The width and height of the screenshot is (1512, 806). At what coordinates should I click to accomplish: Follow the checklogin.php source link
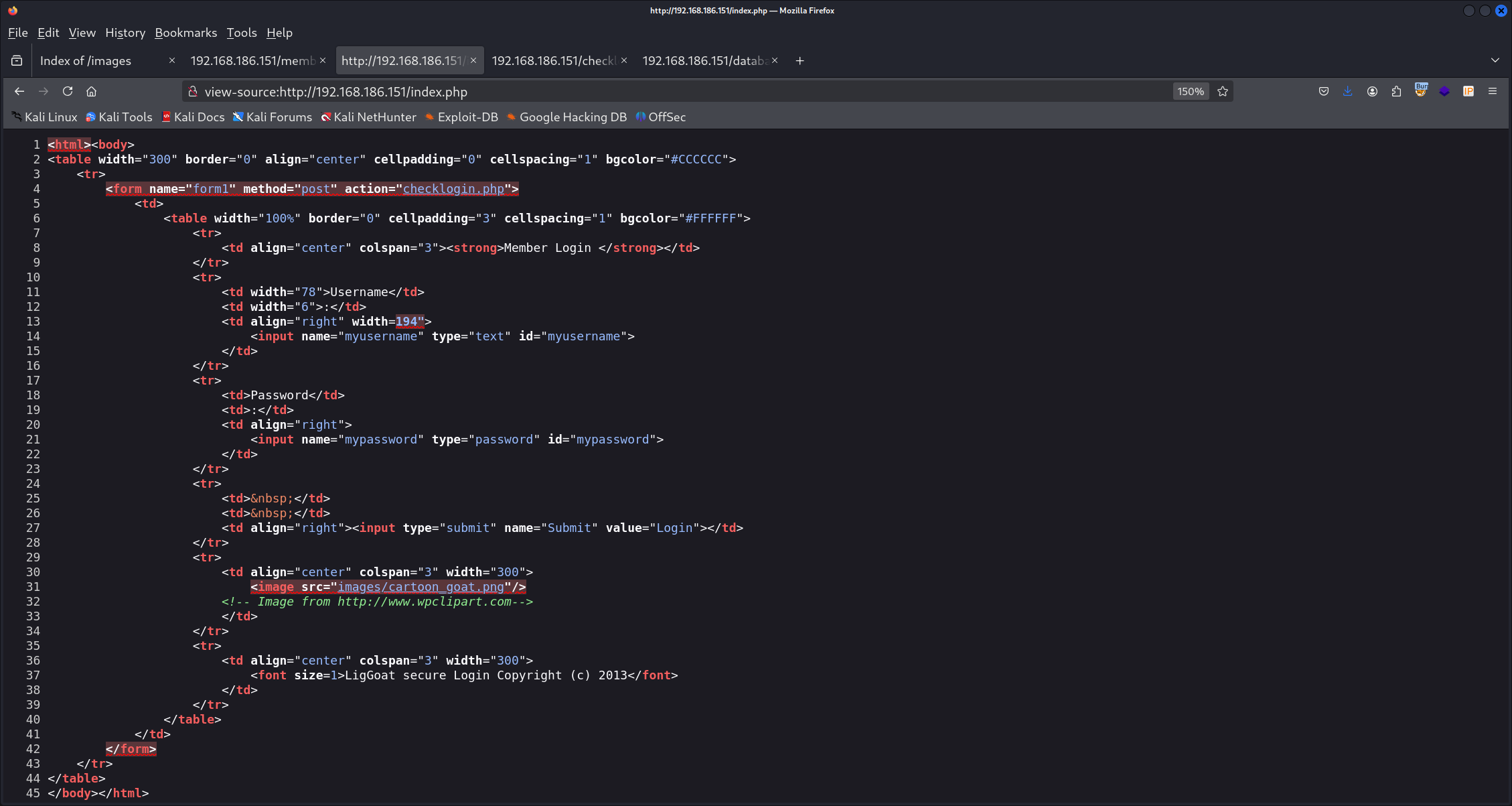pos(453,189)
